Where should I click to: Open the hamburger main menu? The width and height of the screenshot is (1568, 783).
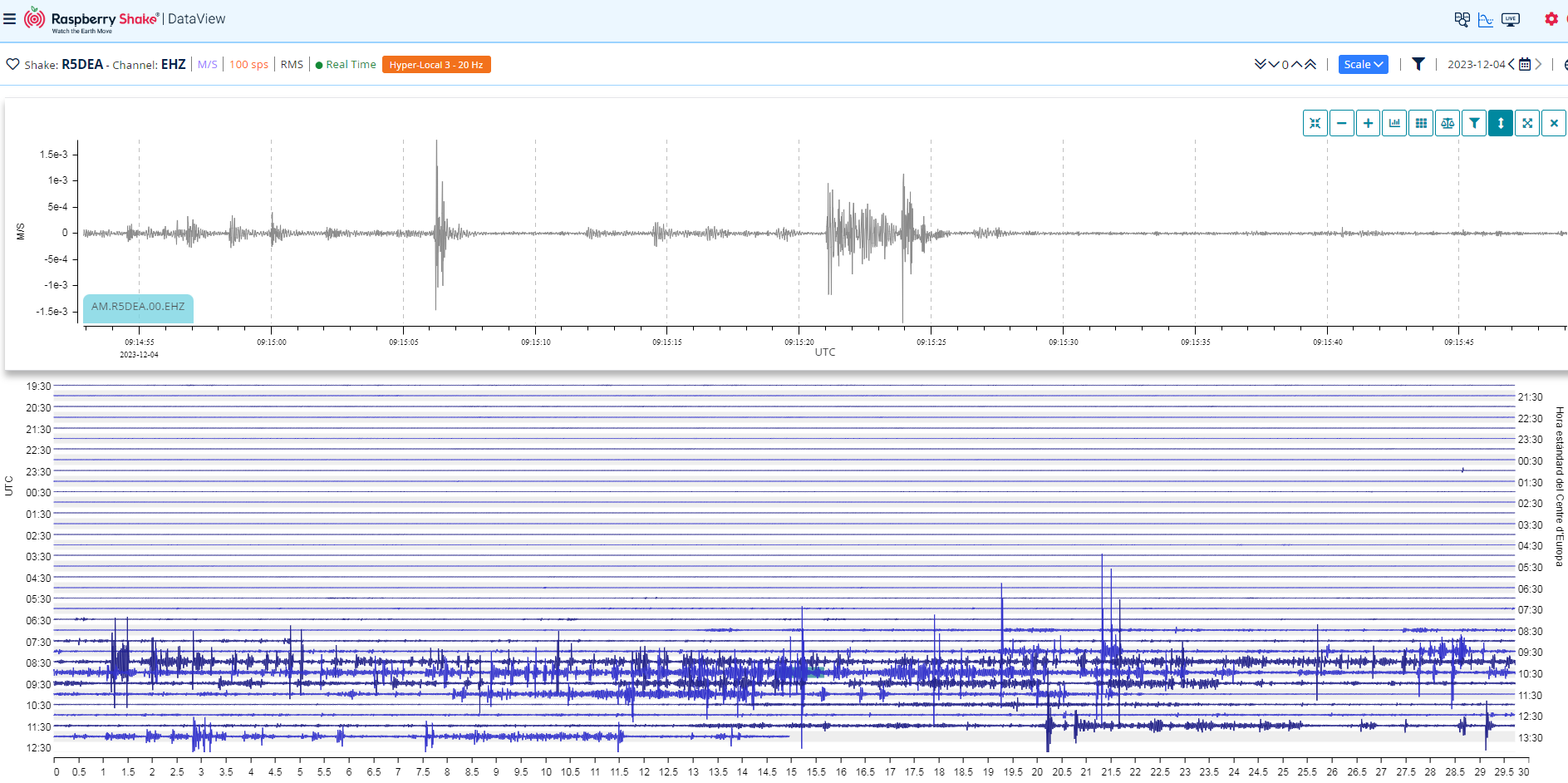pos(10,19)
